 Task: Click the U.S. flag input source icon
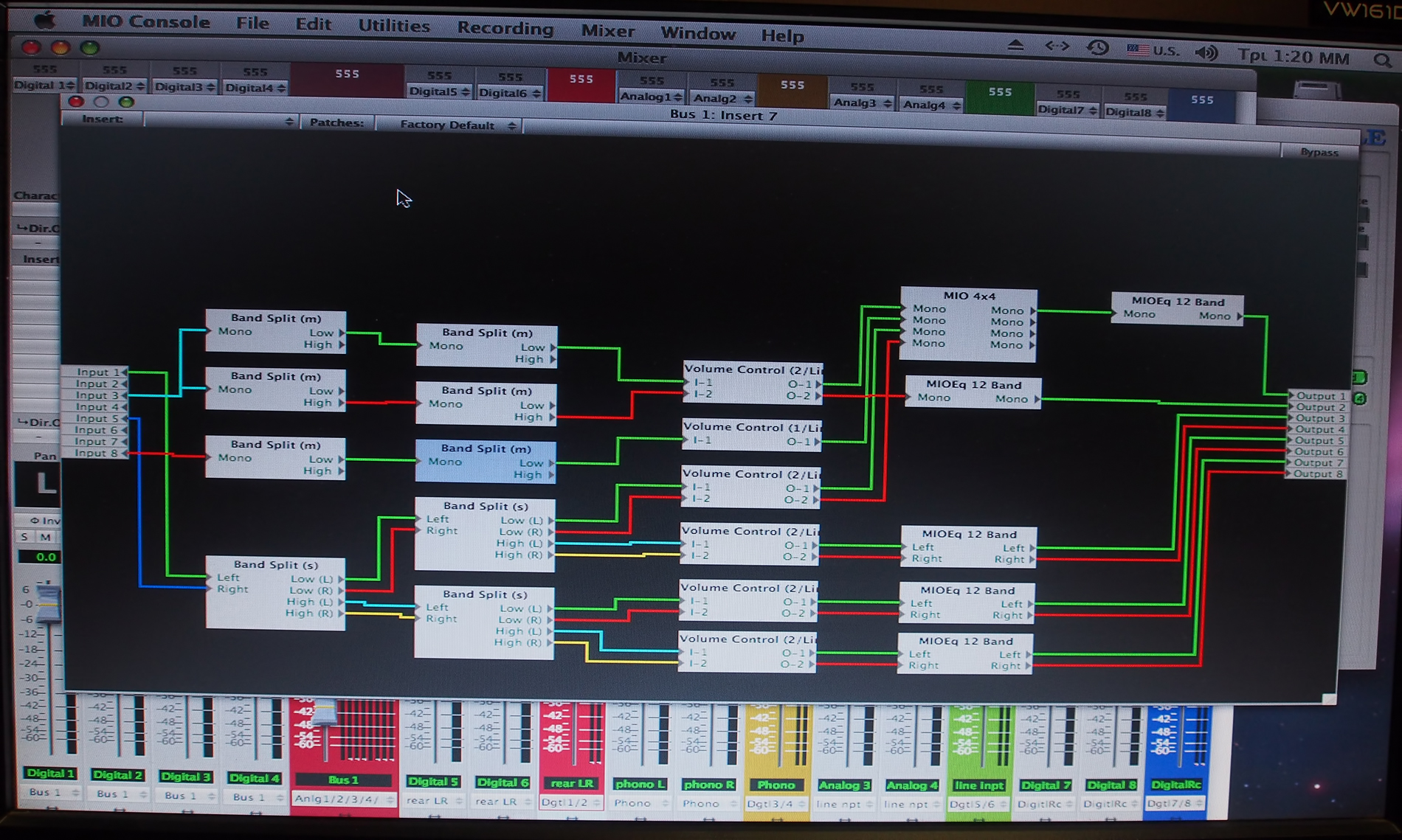(1138, 50)
